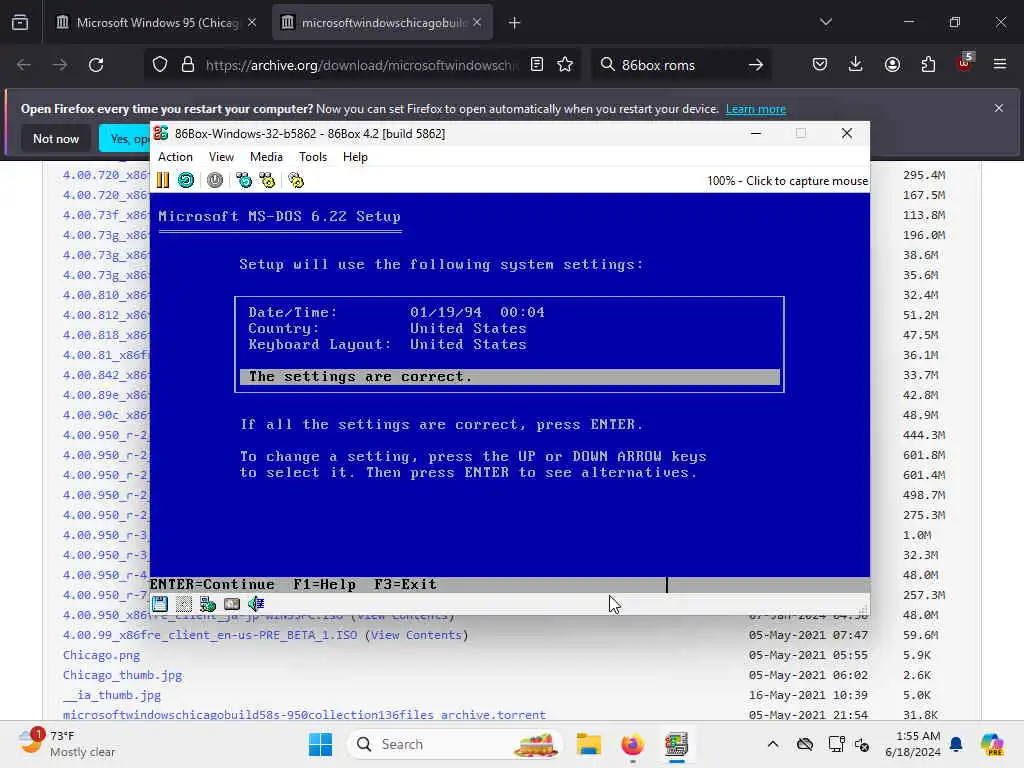Click the 86Box taskbar icon
The image size is (1024, 768).
coord(676,744)
